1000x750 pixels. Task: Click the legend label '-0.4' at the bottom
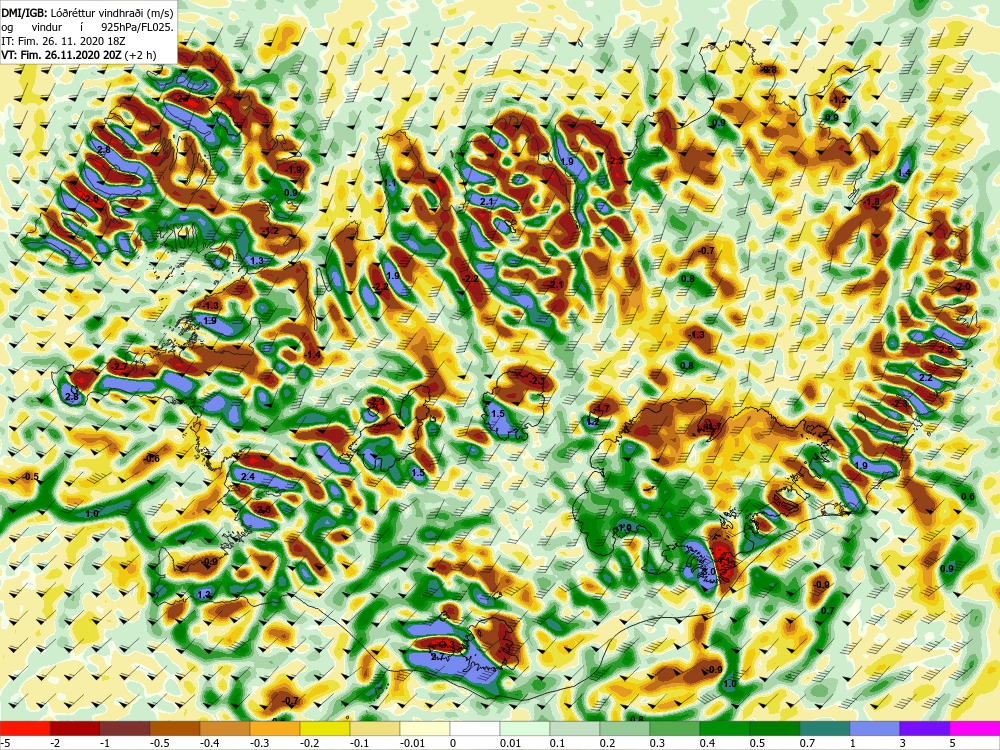point(208,743)
